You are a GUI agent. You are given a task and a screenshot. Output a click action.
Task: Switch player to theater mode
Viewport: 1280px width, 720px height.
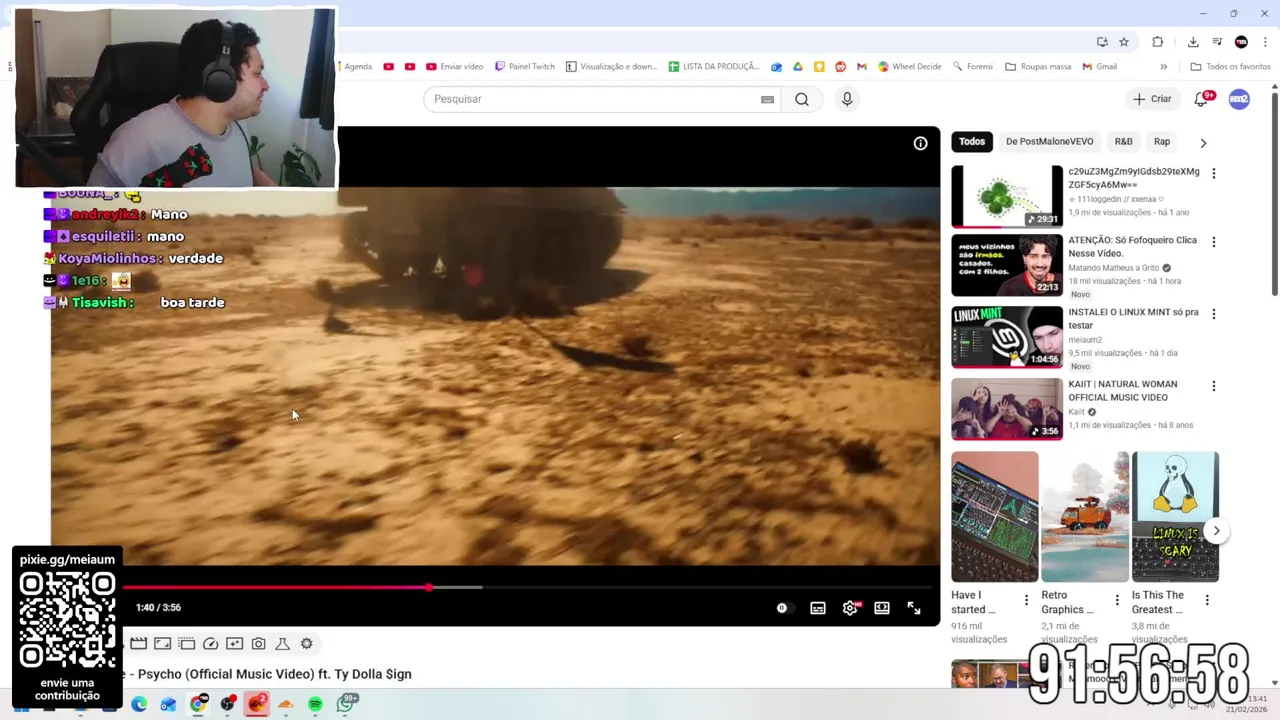(x=882, y=608)
